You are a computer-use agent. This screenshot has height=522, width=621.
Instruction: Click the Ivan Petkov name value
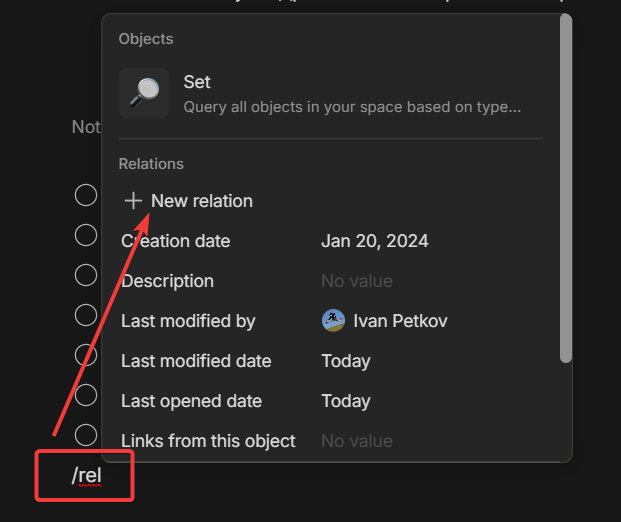[400, 321]
